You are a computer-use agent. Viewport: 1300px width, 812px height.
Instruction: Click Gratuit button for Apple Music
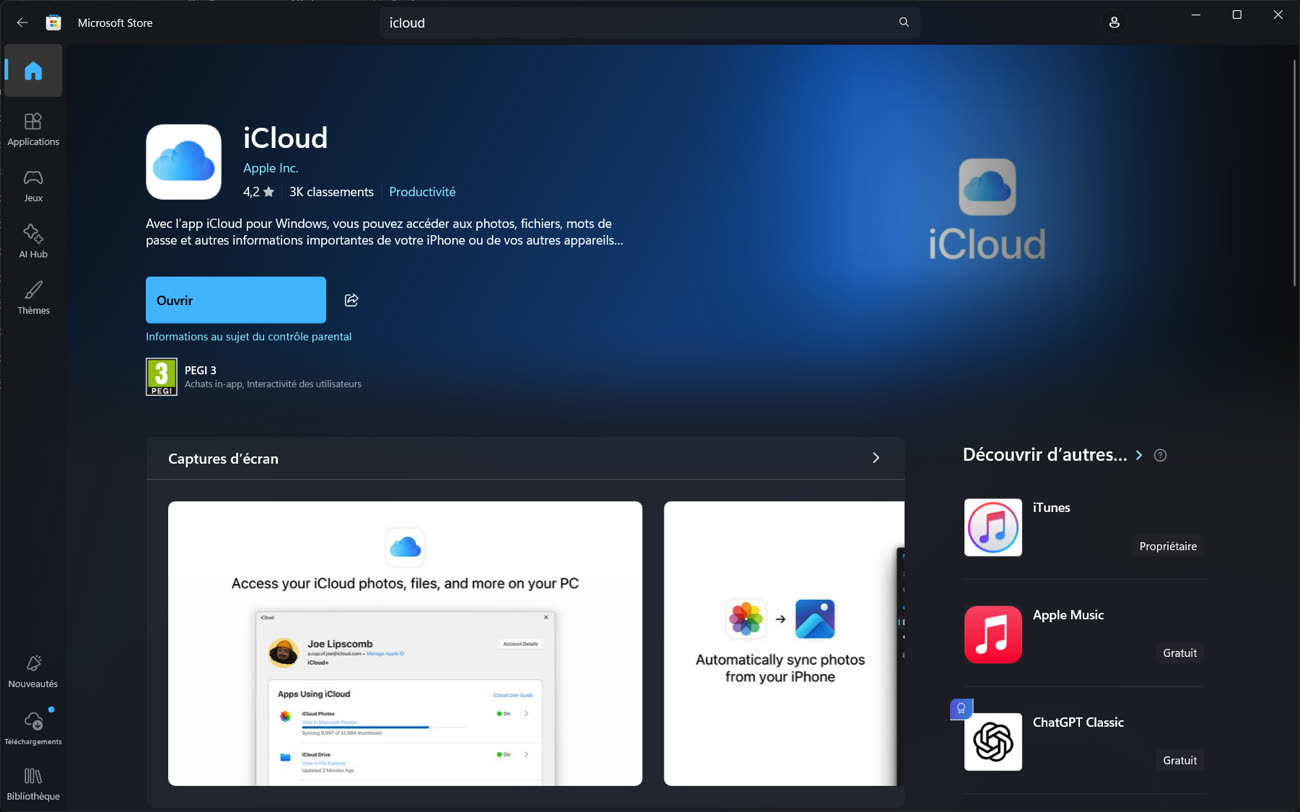[x=1180, y=653]
